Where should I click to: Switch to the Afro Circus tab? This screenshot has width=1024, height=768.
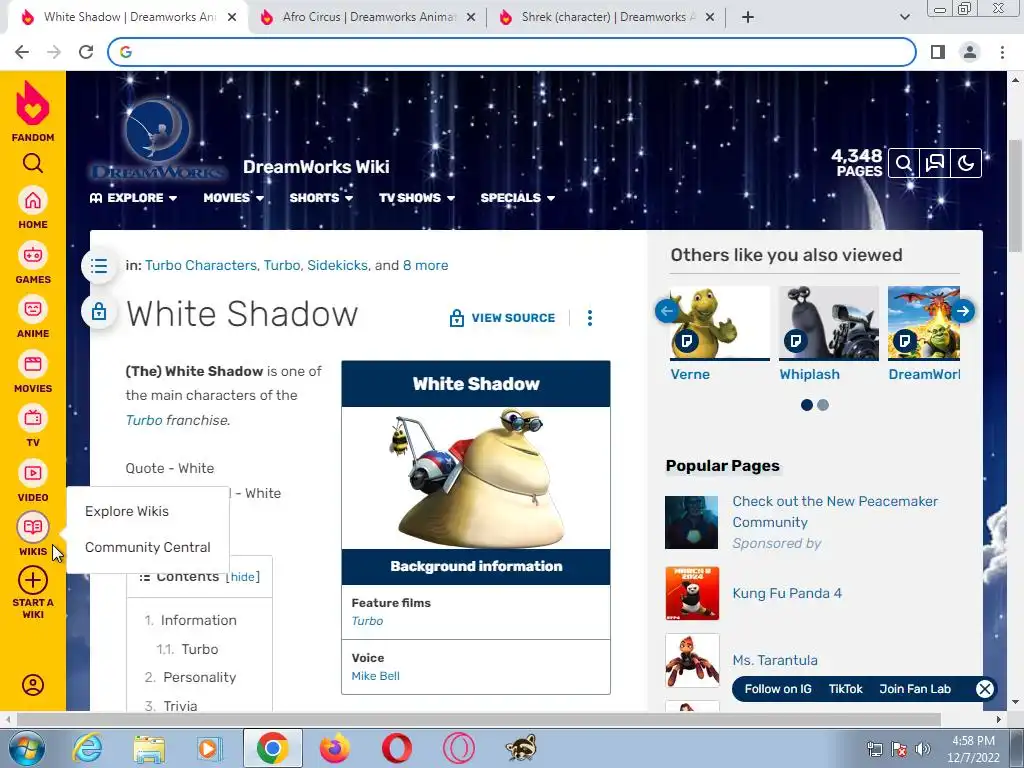[x=369, y=17]
